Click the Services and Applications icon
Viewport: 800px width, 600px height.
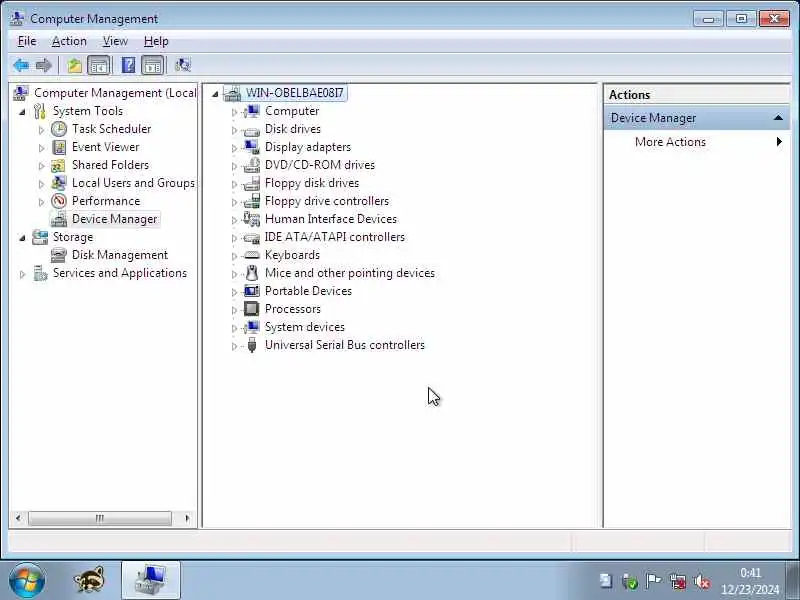pos(40,273)
